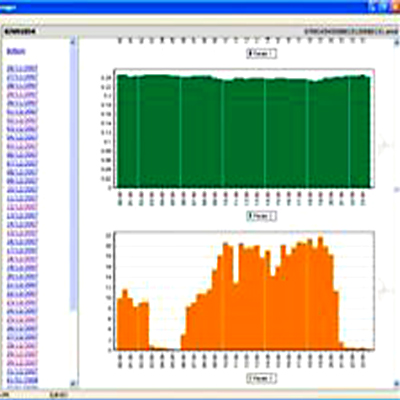
Task: Click the legend box below the orange chart
Action: (261, 379)
